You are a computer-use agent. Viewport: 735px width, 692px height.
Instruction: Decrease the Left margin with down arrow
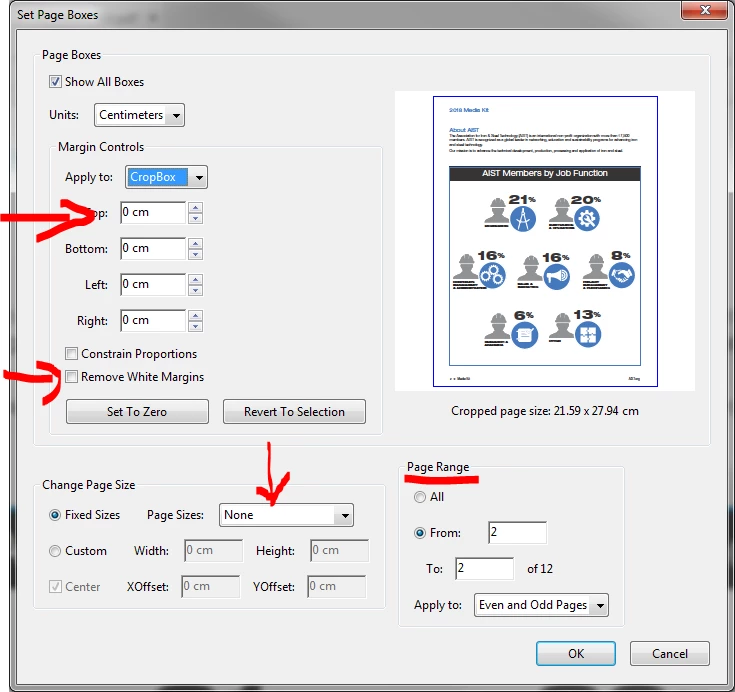pyautogui.click(x=195, y=290)
